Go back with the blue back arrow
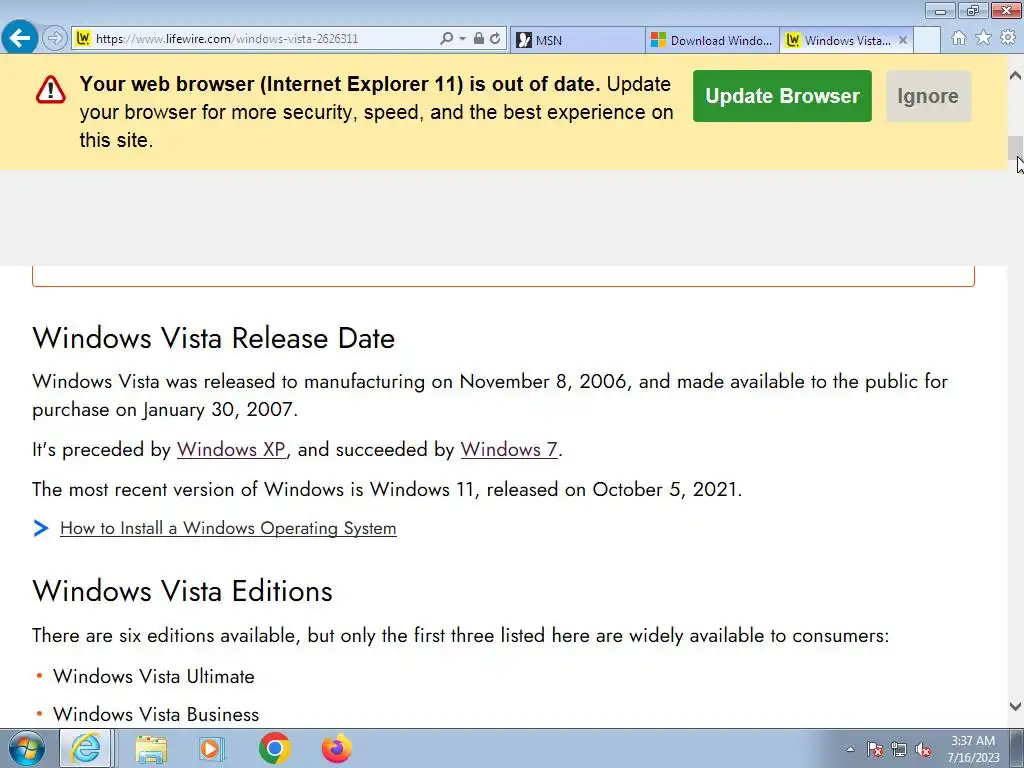 point(20,38)
